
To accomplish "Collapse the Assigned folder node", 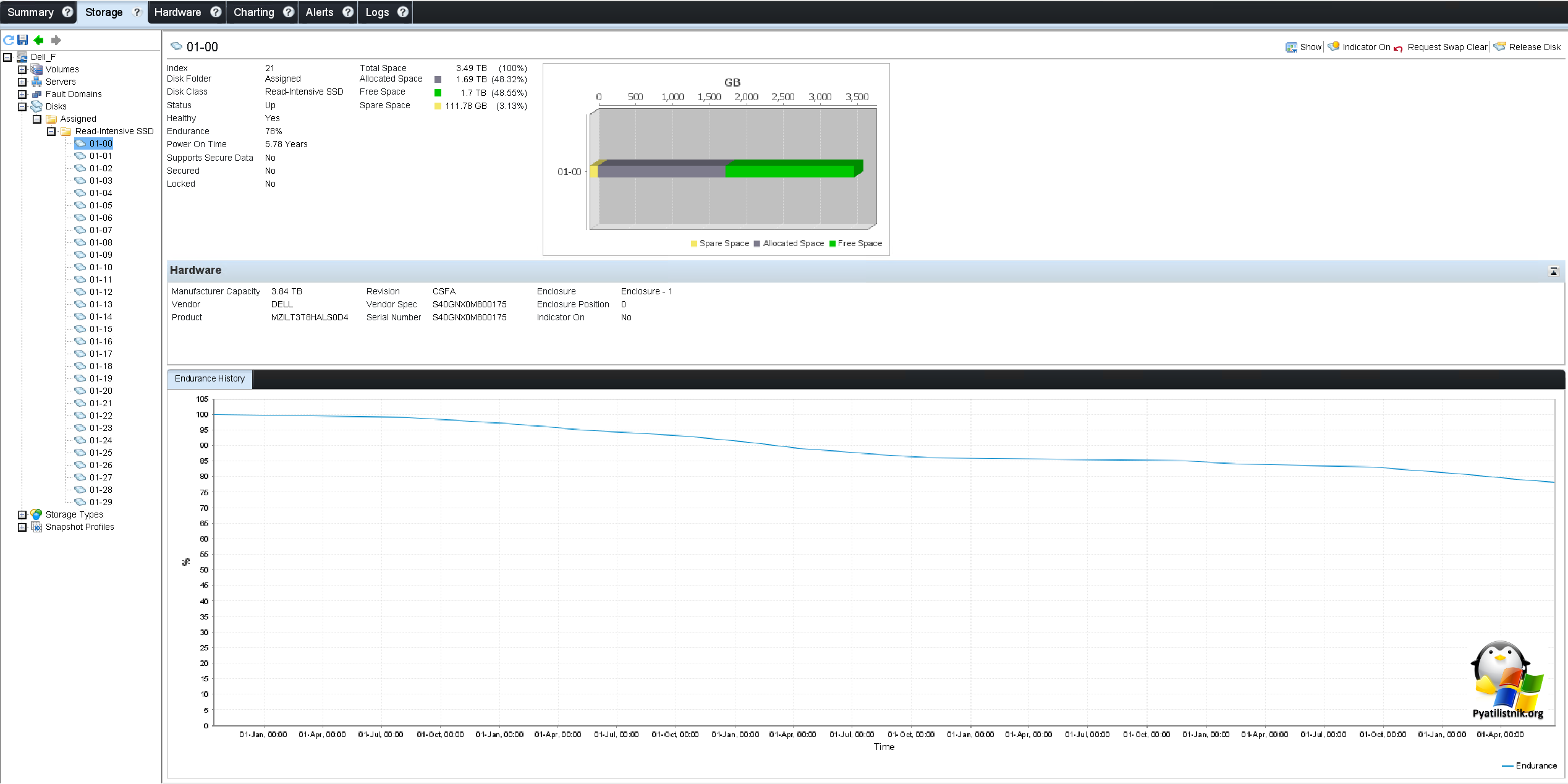I will [x=37, y=119].
